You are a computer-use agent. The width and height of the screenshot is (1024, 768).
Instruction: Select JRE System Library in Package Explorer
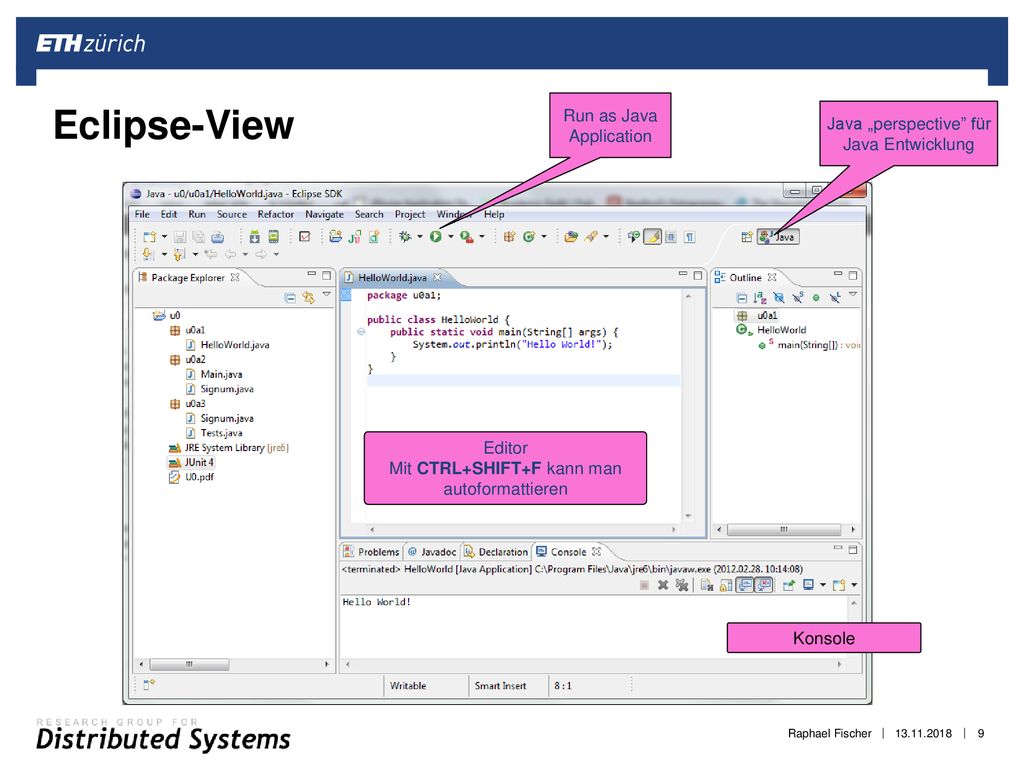click(x=229, y=448)
